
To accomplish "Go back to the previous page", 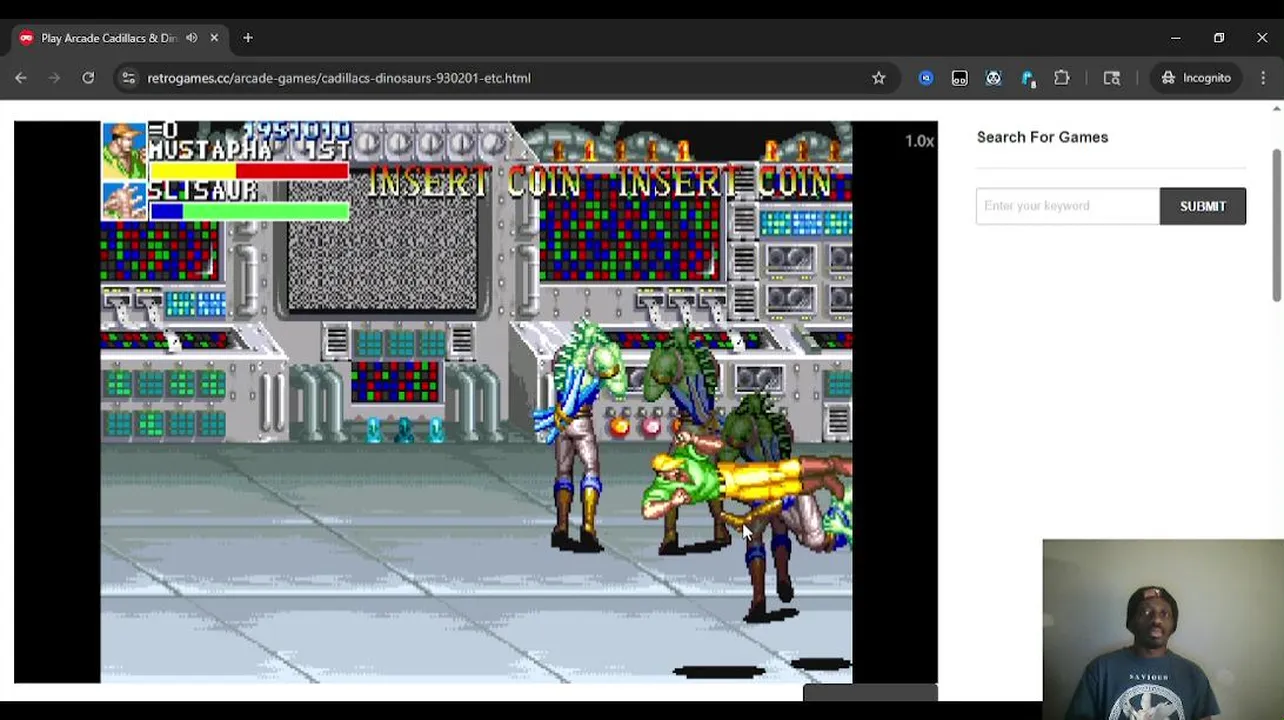I will (x=21, y=78).
